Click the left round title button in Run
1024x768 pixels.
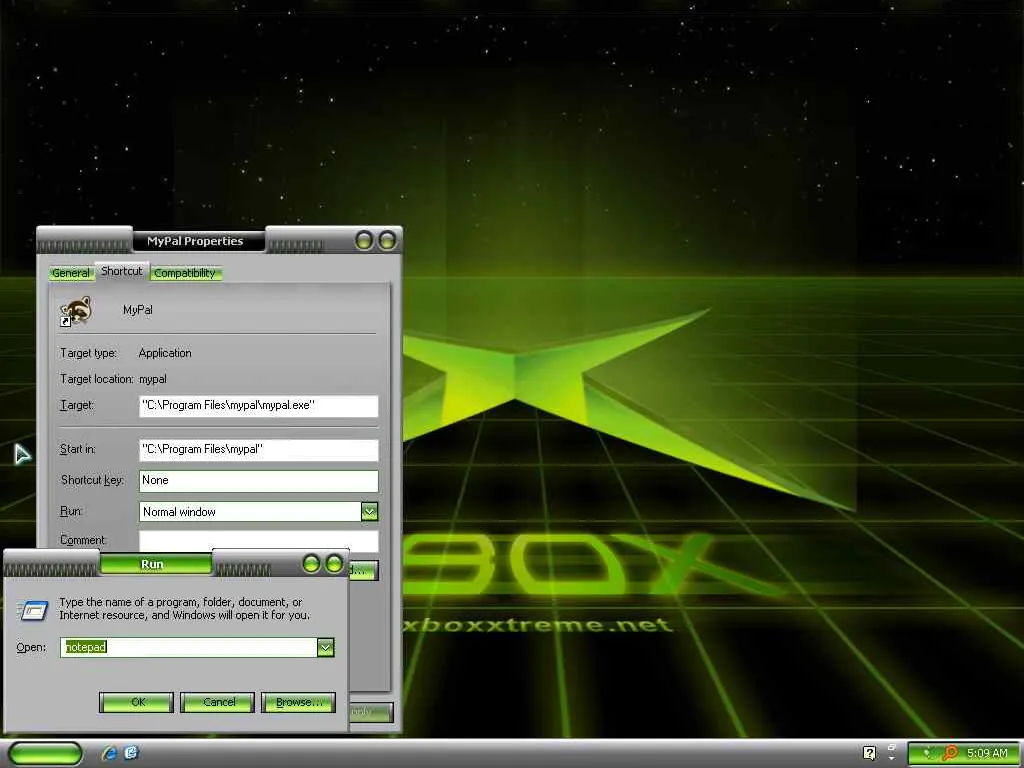pyautogui.click(x=312, y=564)
